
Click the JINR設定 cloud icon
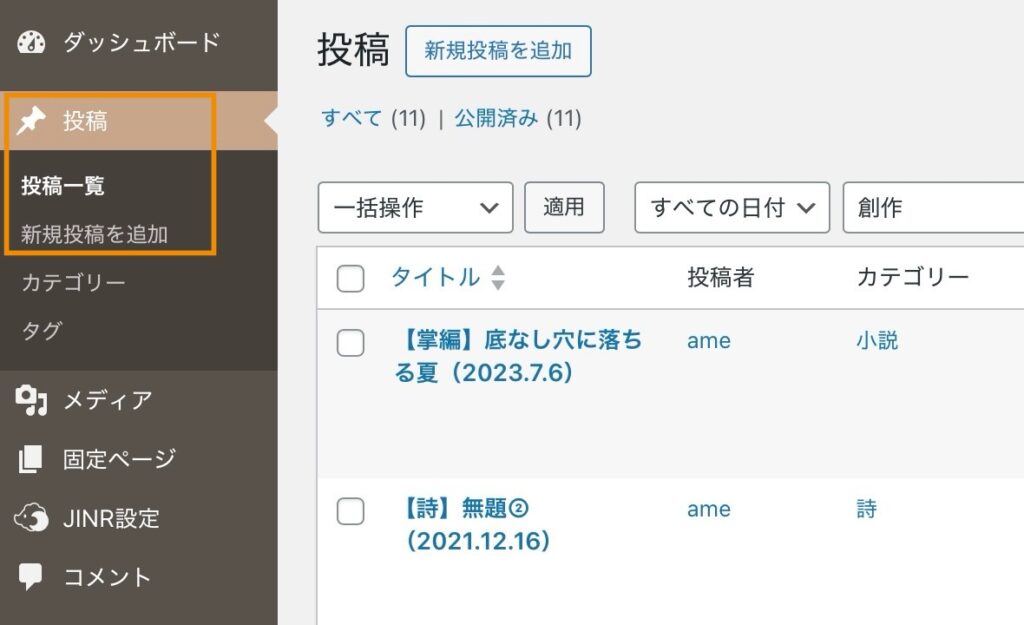tap(32, 518)
